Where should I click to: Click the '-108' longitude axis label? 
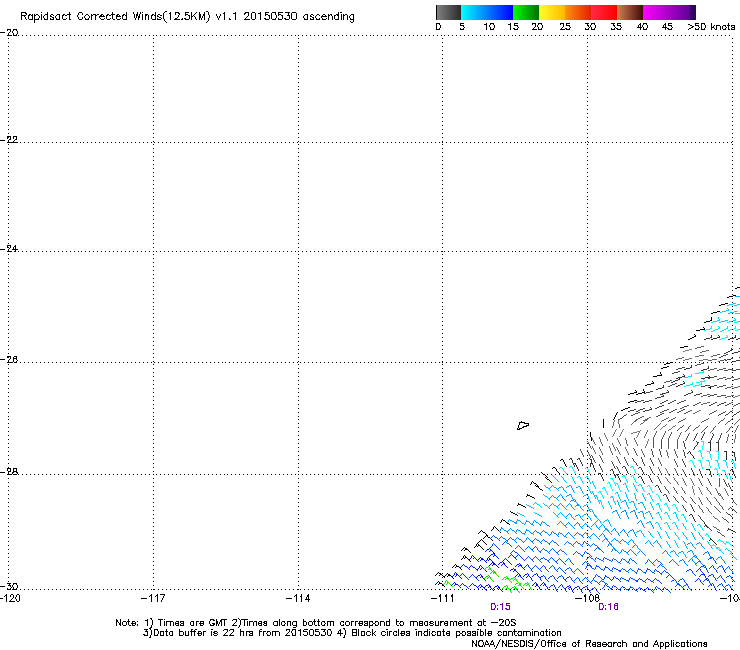tap(587, 598)
